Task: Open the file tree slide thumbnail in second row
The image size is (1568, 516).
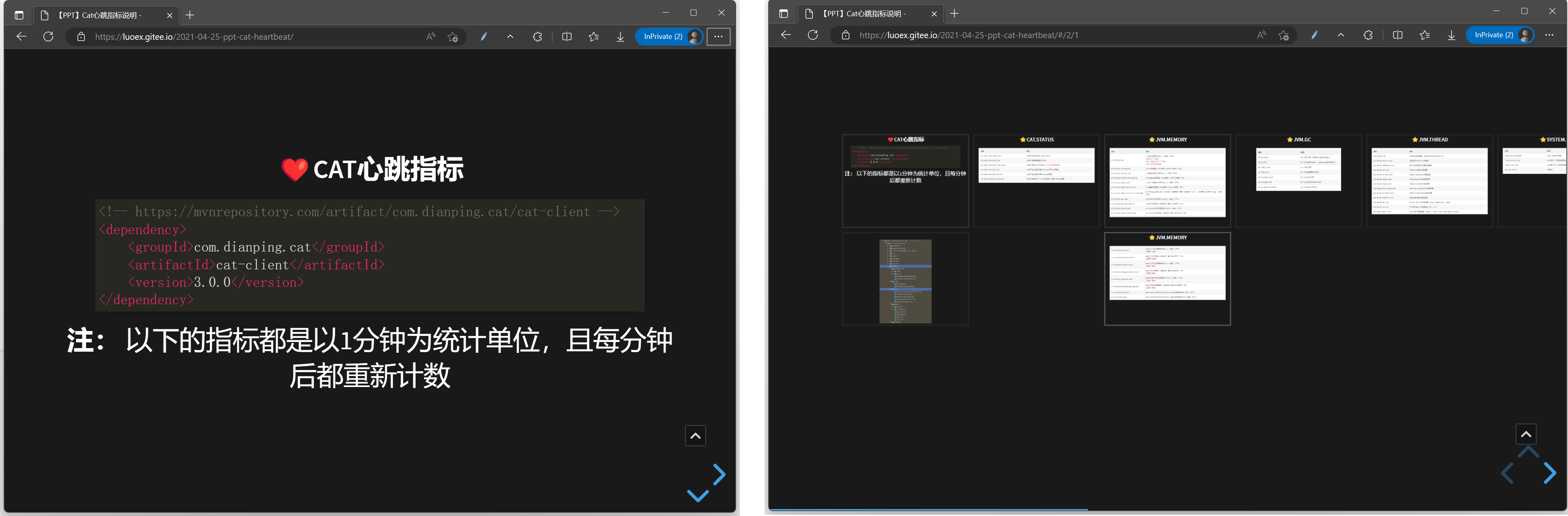Action: coord(905,279)
